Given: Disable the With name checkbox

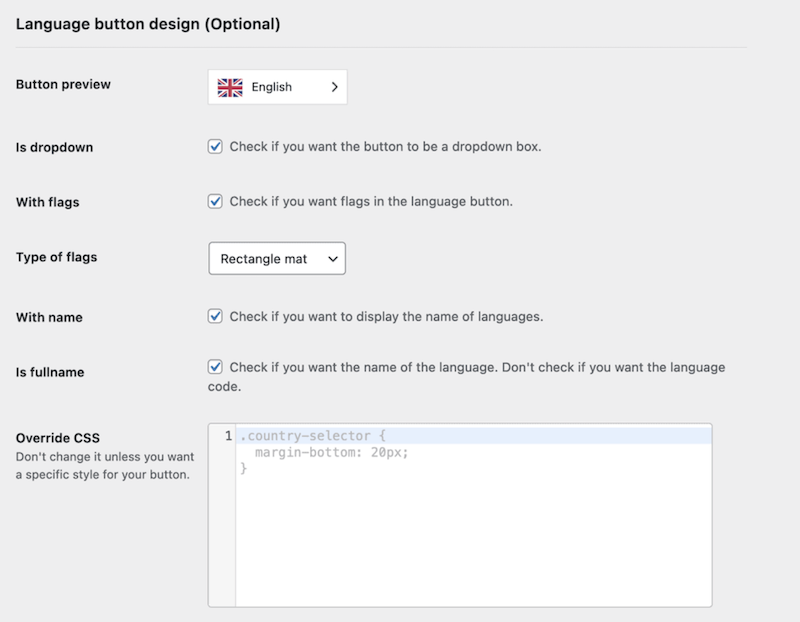Looking at the screenshot, I should (x=215, y=316).
